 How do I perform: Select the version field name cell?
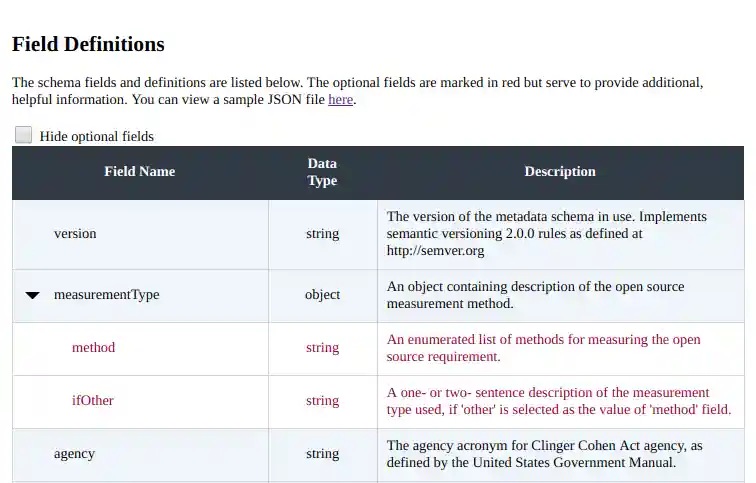[x=75, y=234]
